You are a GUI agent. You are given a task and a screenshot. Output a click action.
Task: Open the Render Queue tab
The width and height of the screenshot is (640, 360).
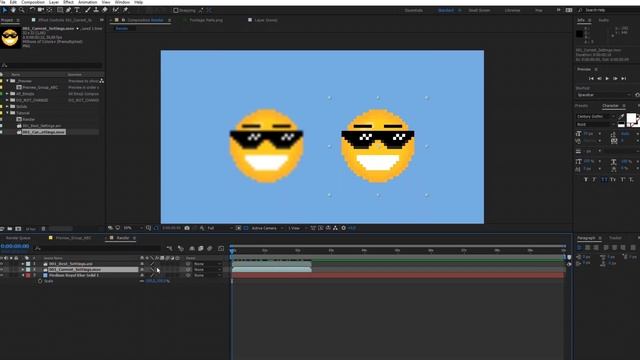[18, 238]
